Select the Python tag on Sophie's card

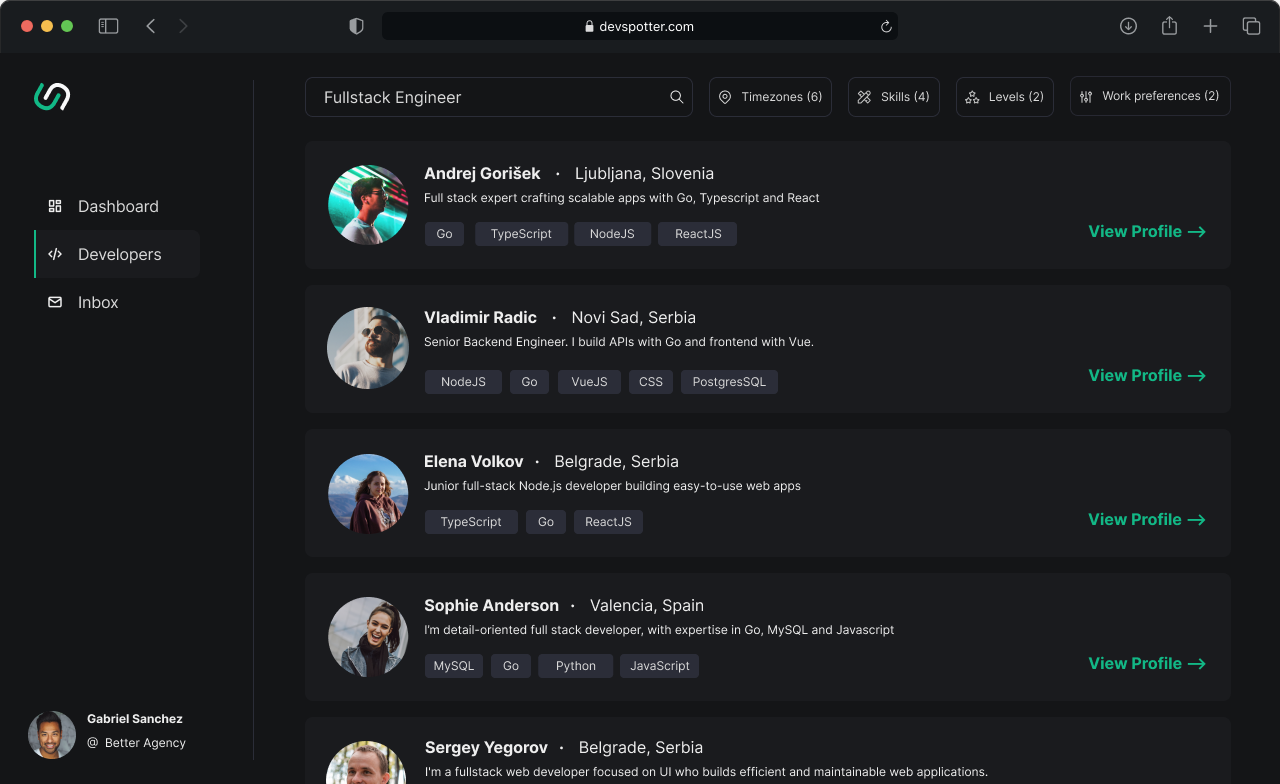[576, 666]
